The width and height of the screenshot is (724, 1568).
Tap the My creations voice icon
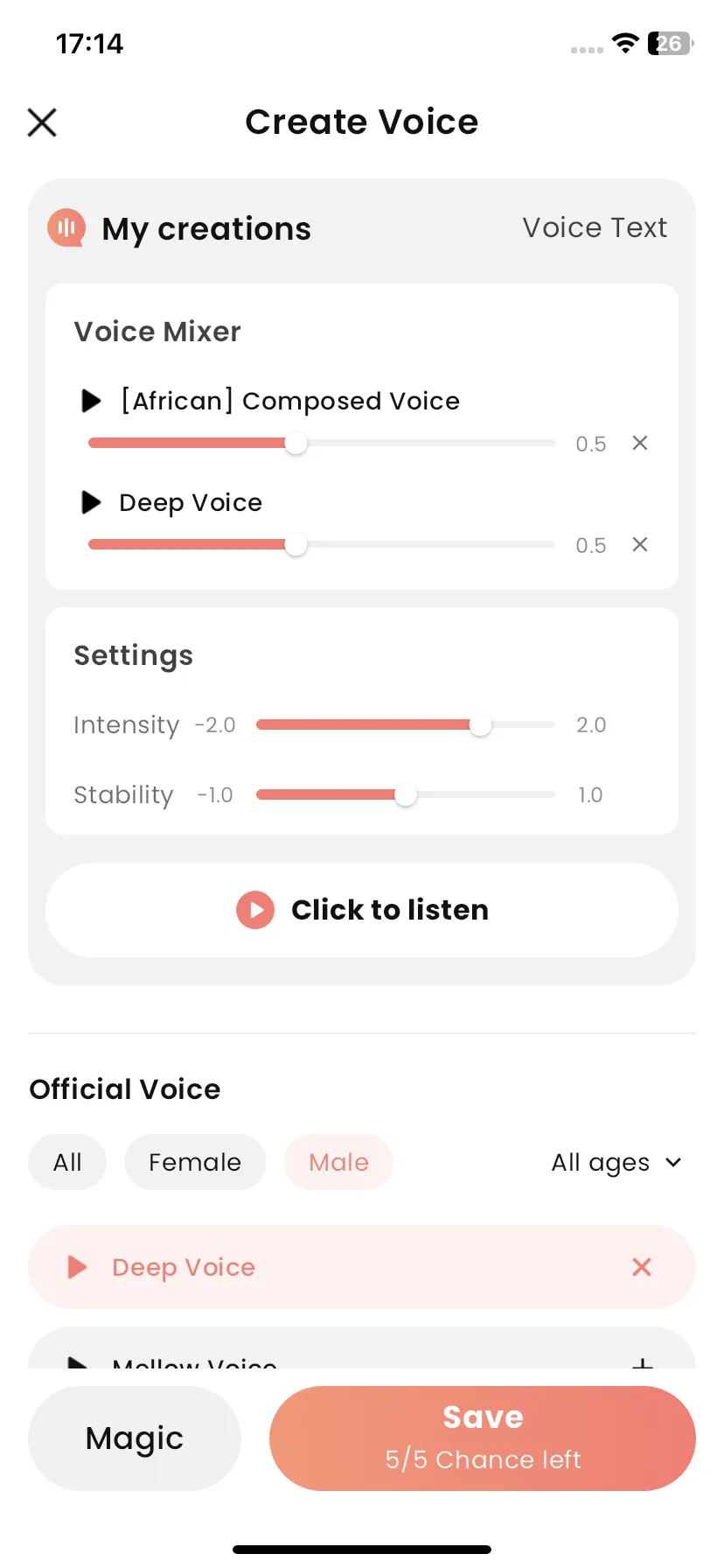pyautogui.click(x=66, y=228)
